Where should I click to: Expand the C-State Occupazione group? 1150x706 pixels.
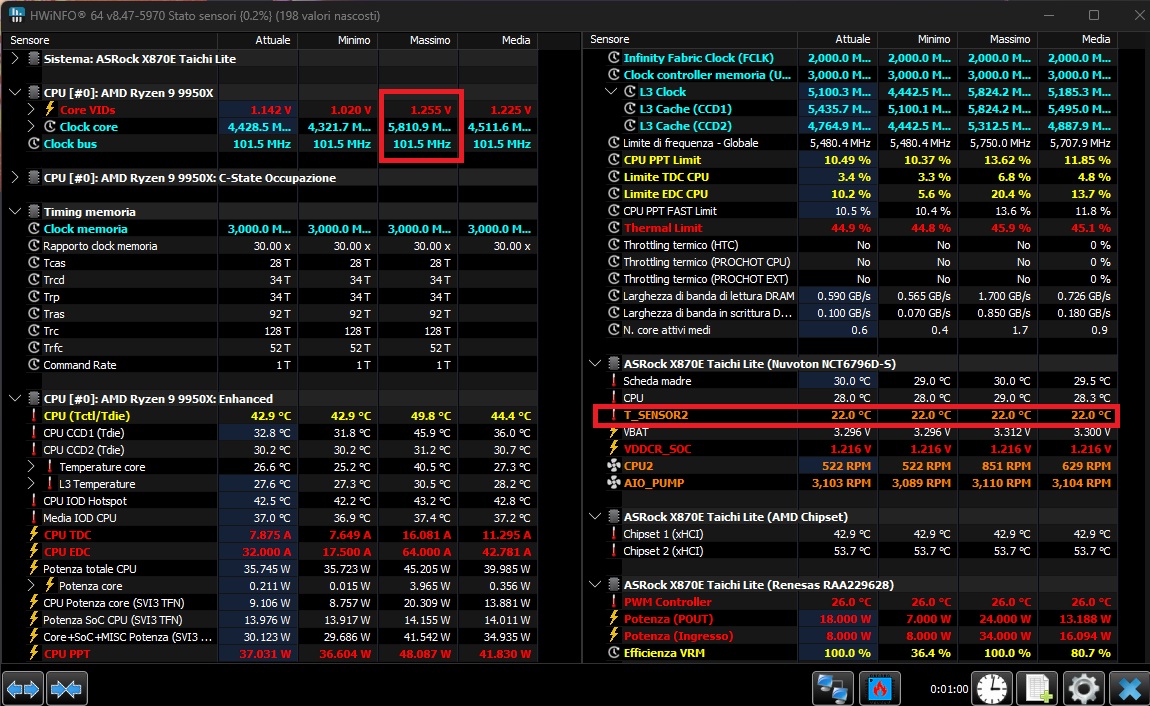tap(15, 177)
